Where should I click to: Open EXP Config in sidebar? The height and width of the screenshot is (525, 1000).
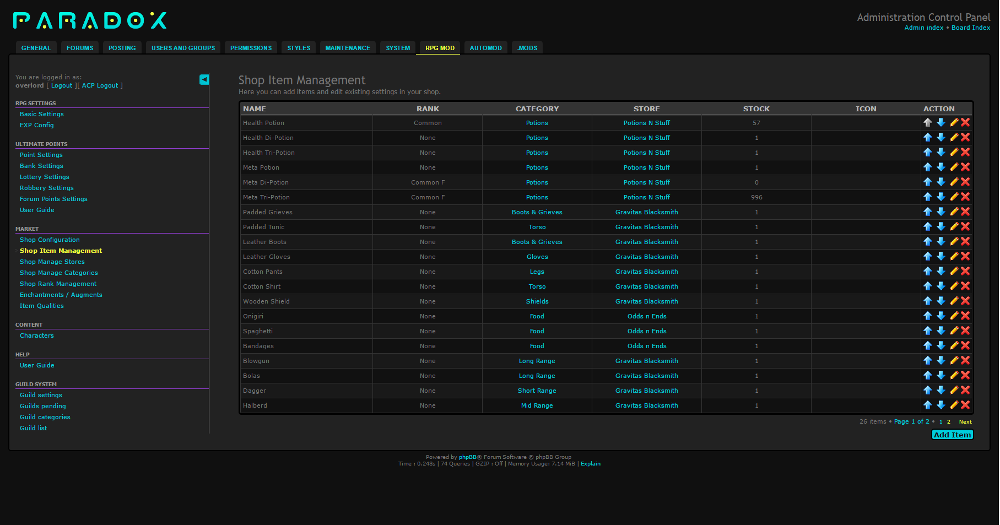pyautogui.click(x=36, y=125)
